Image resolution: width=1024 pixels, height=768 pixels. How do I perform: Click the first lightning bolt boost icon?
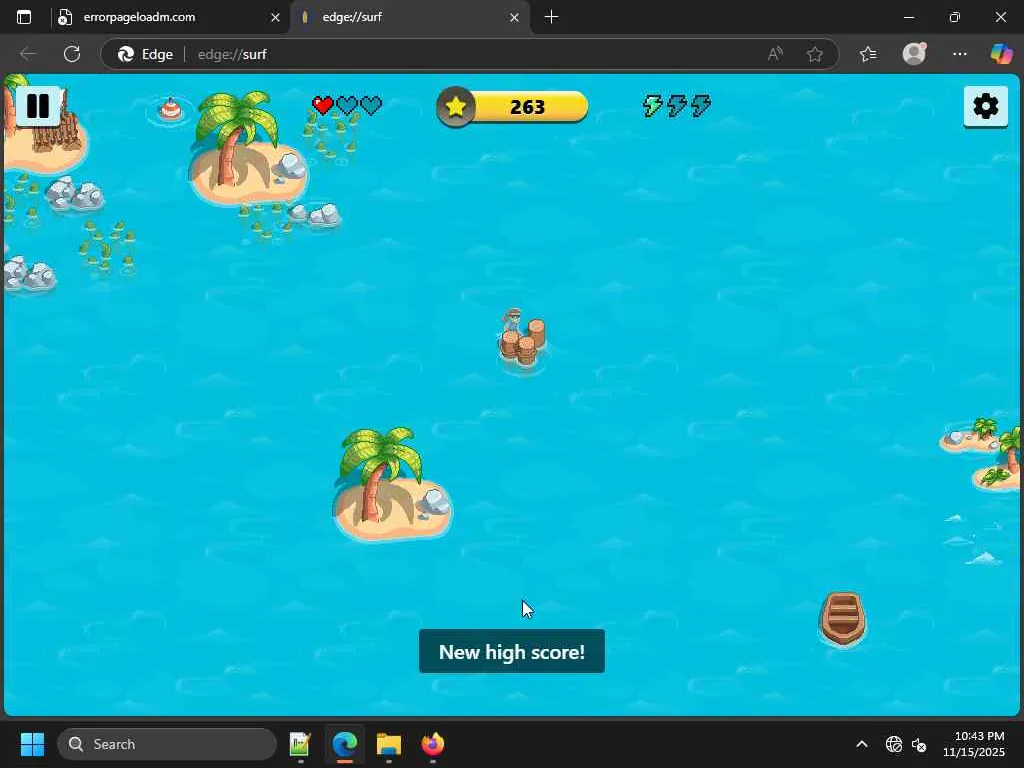coord(652,105)
